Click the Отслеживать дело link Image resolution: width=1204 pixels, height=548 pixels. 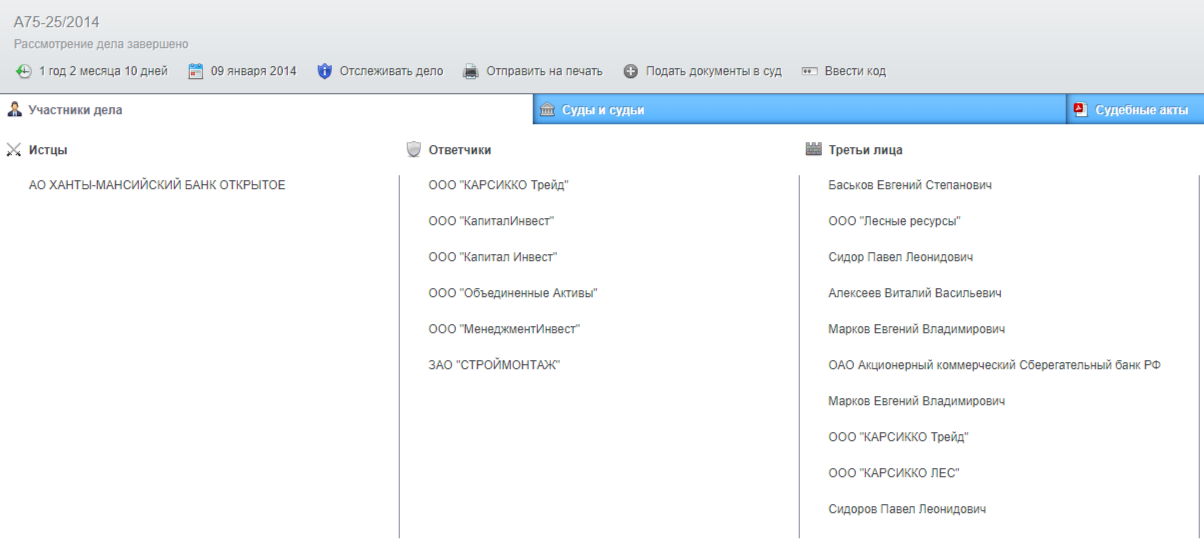[x=391, y=71]
